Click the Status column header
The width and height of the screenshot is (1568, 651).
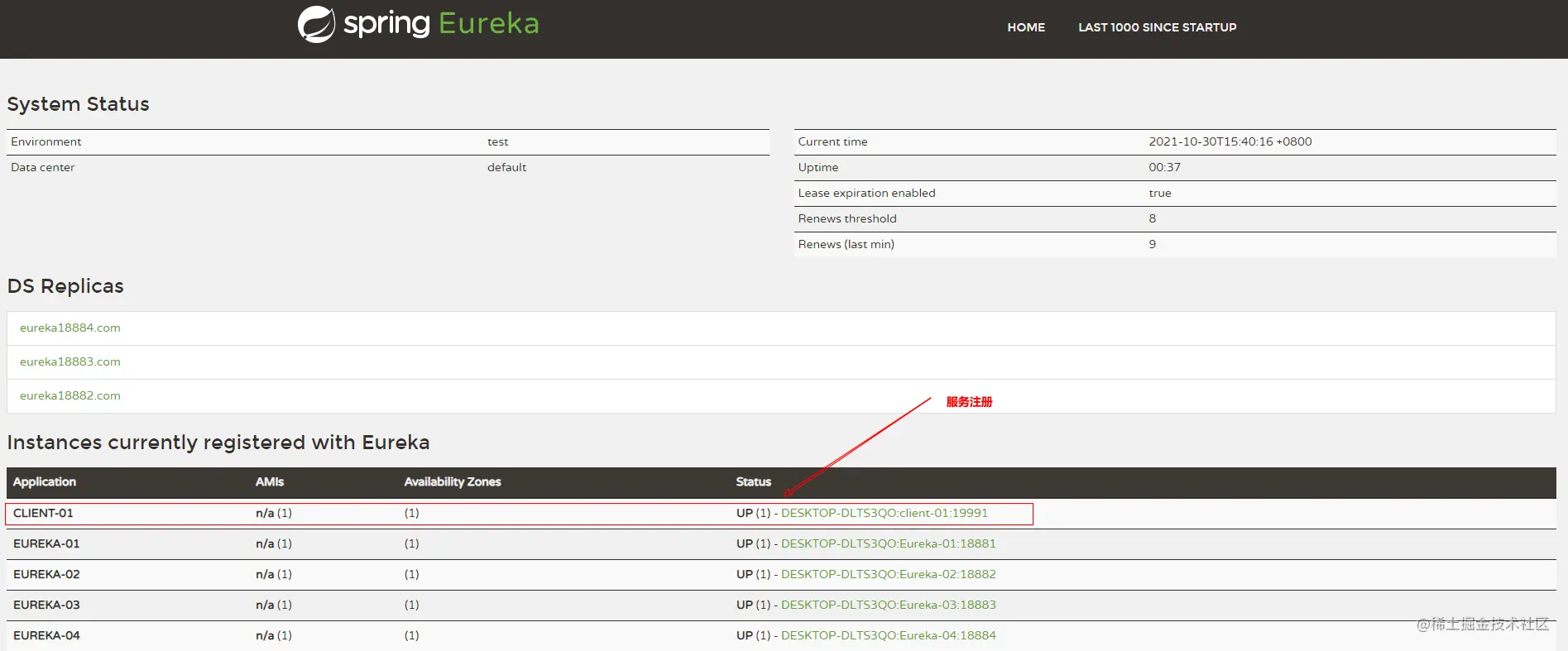coord(753,481)
